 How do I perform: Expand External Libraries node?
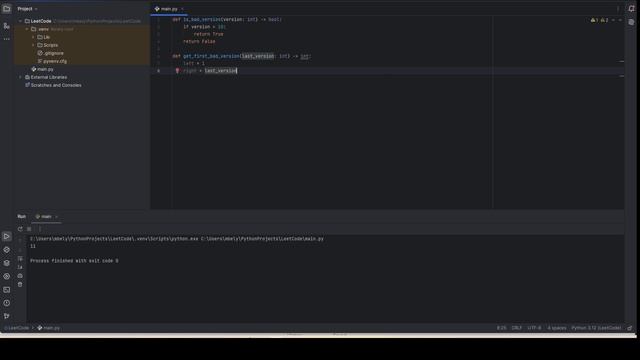pos(20,77)
